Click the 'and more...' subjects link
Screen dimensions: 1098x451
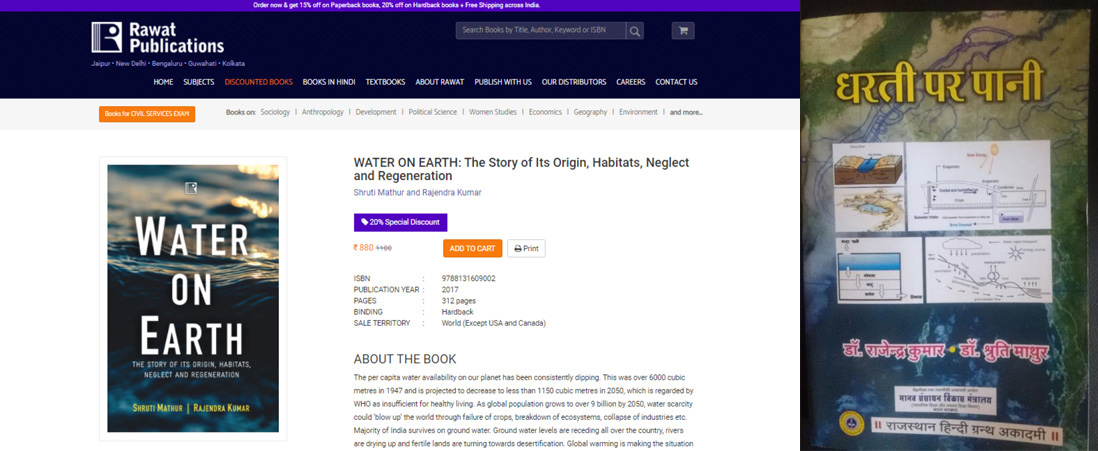686,112
